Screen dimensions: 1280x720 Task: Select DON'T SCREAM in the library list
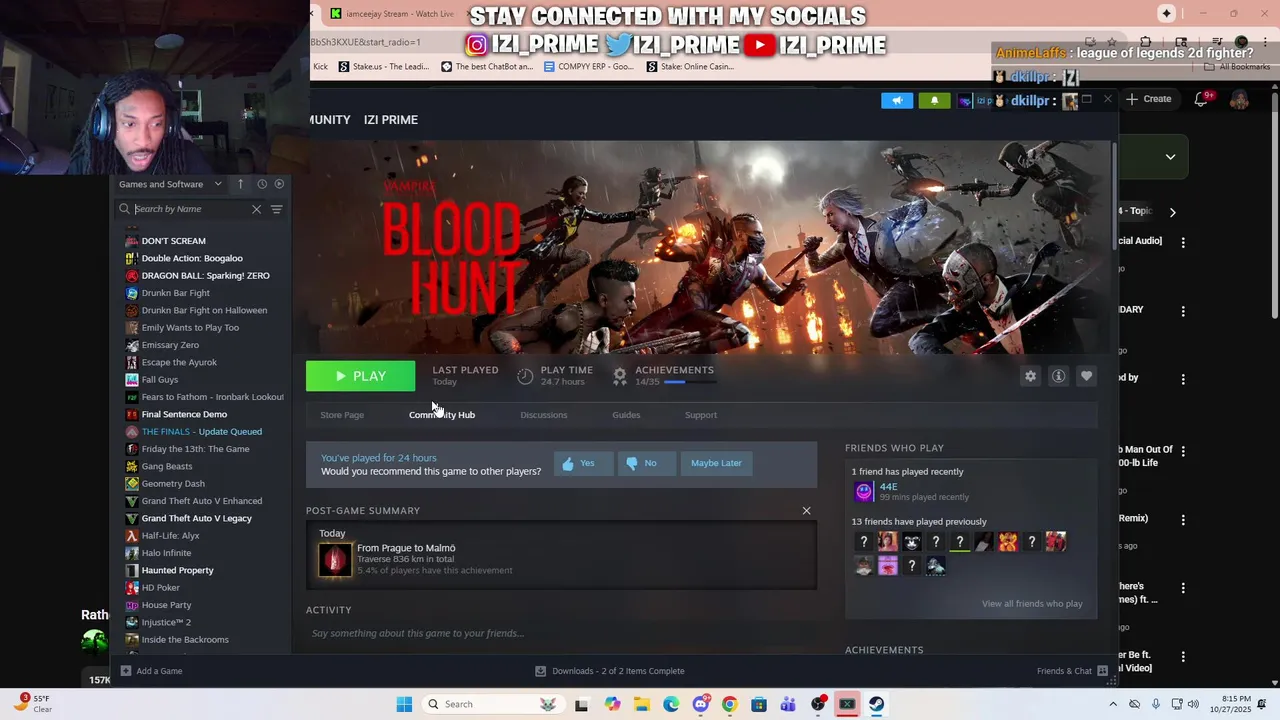click(x=173, y=241)
